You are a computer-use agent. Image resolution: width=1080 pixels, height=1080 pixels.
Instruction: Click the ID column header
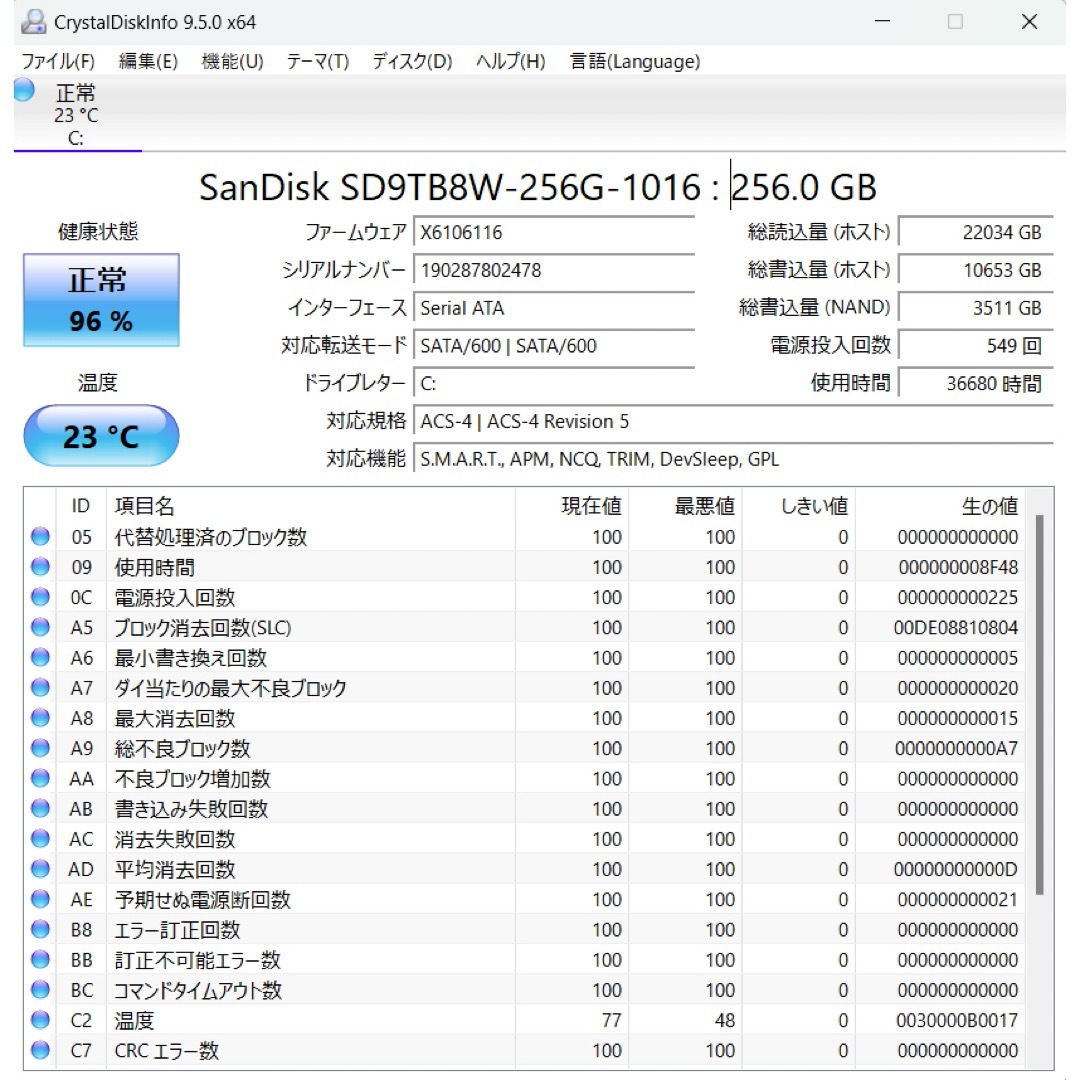81,506
